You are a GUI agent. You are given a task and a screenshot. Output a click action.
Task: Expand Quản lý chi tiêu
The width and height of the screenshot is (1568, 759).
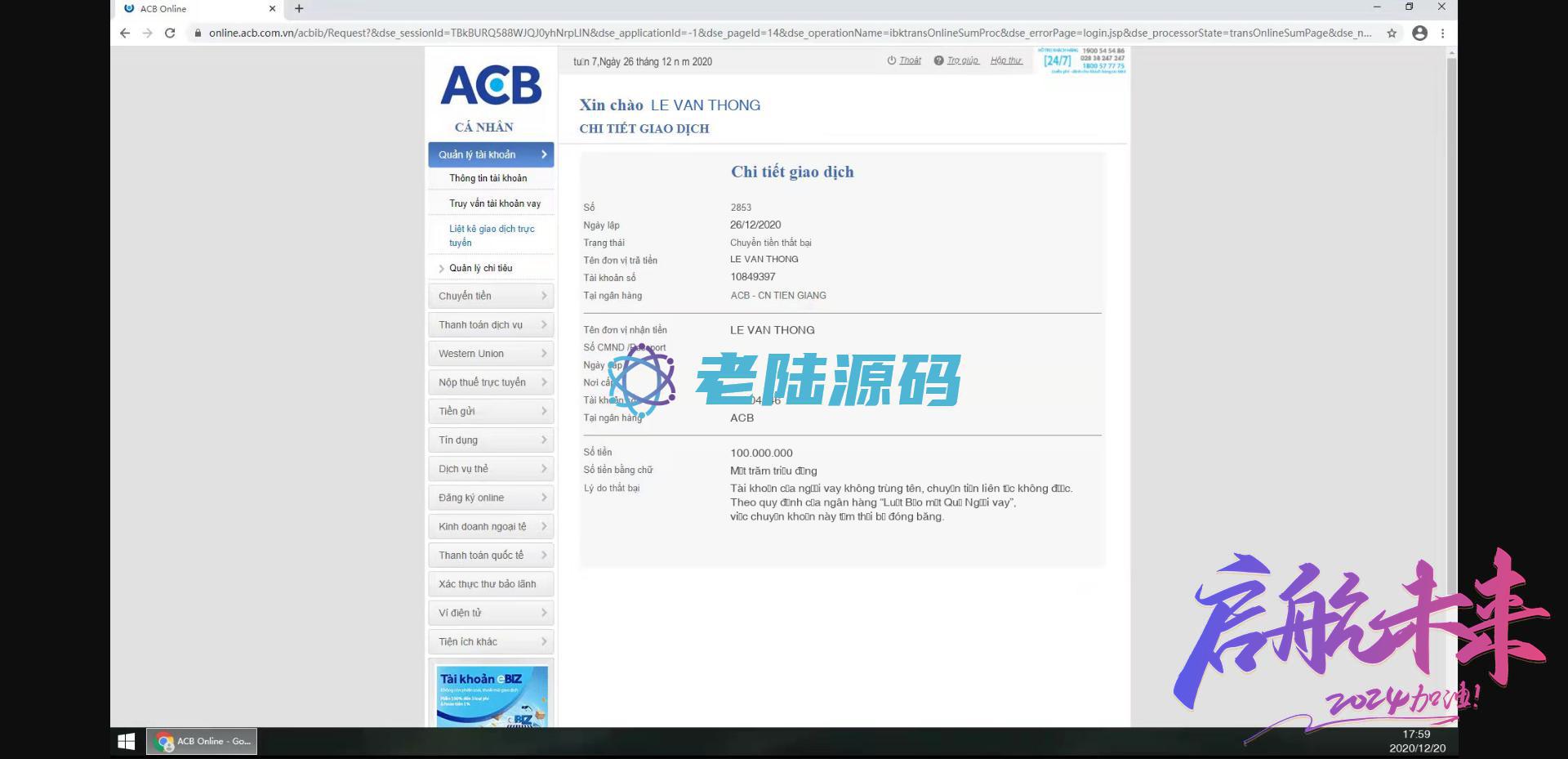[x=480, y=268]
